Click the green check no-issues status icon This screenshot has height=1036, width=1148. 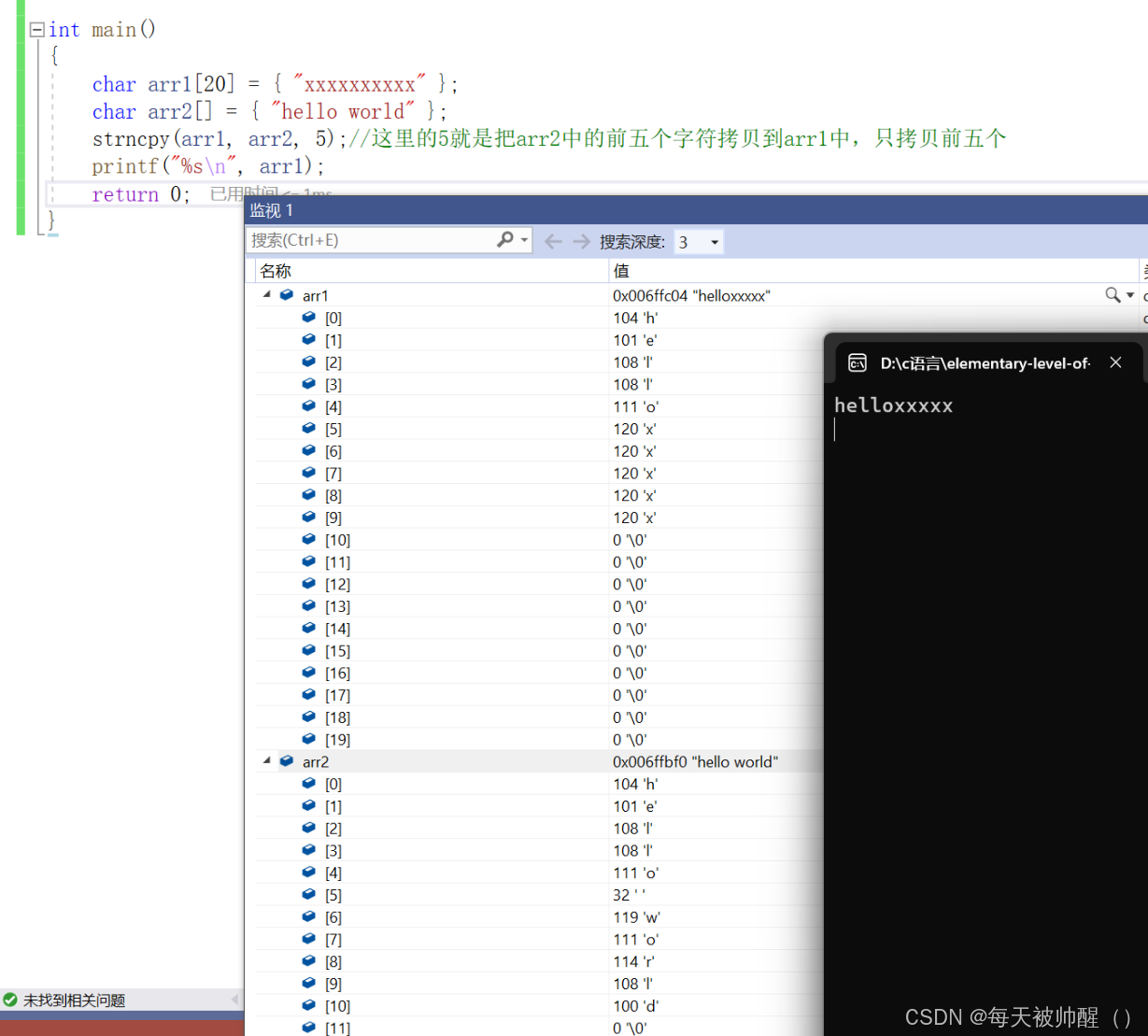click(x=10, y=1000)
